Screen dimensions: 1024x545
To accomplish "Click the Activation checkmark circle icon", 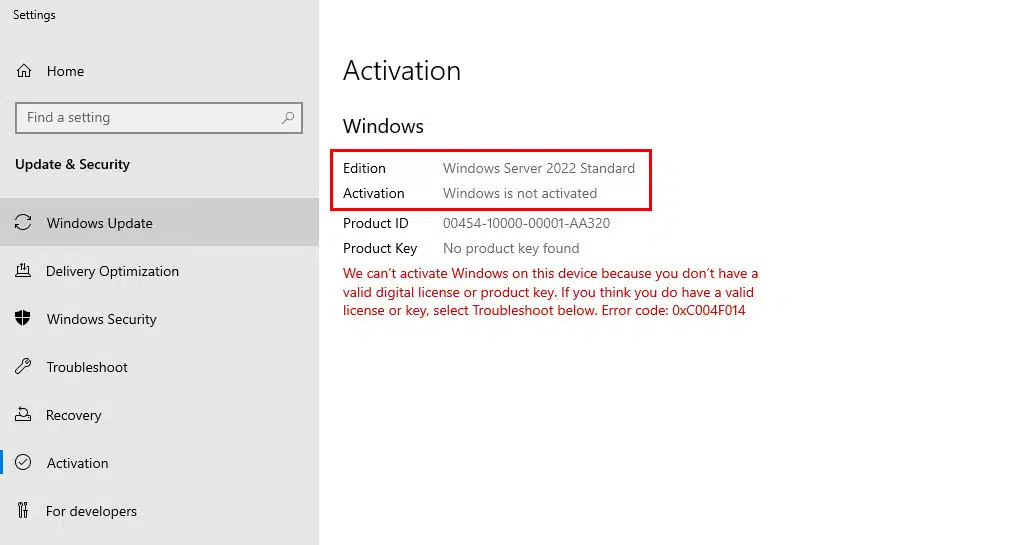I will [x=23, y=463].
